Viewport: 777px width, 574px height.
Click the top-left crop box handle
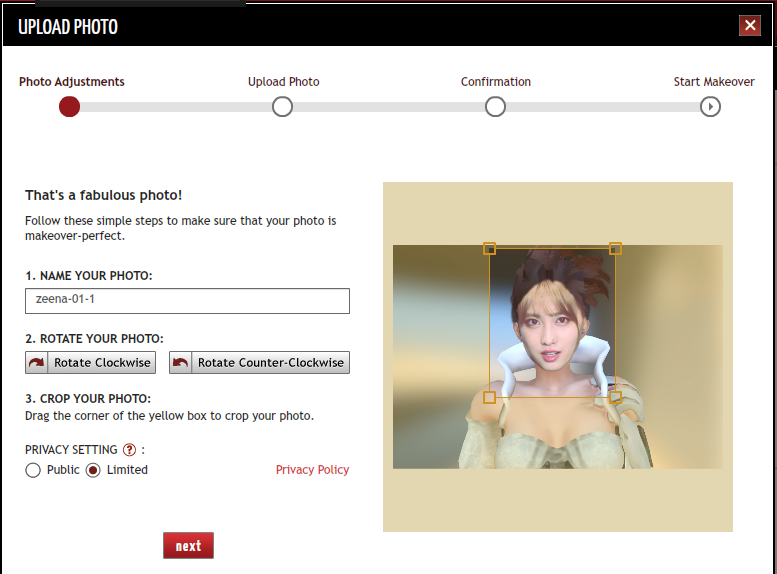tap(489, 248)
